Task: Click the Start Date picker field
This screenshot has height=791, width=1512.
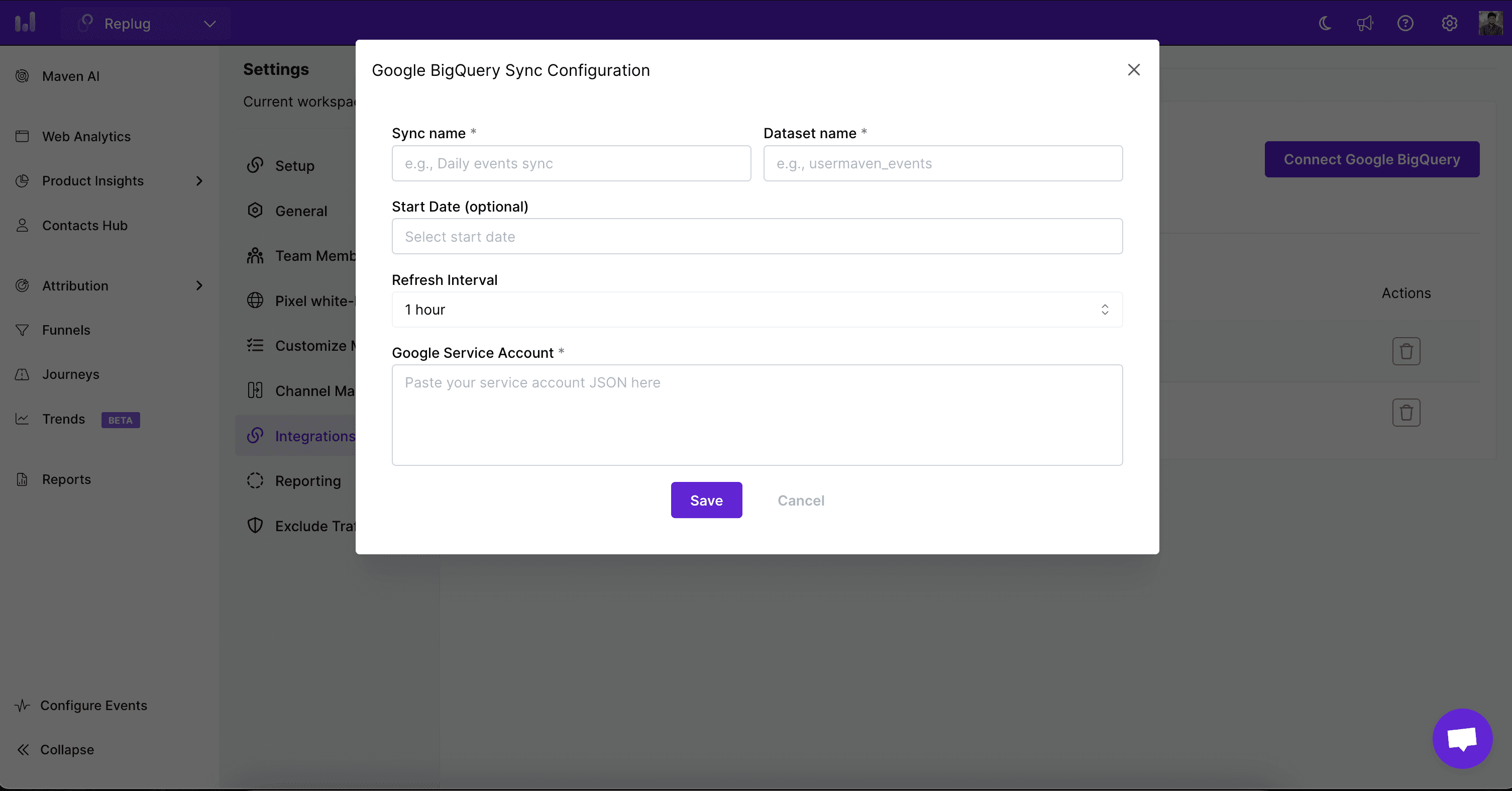Action: click(x=757, y=237)
